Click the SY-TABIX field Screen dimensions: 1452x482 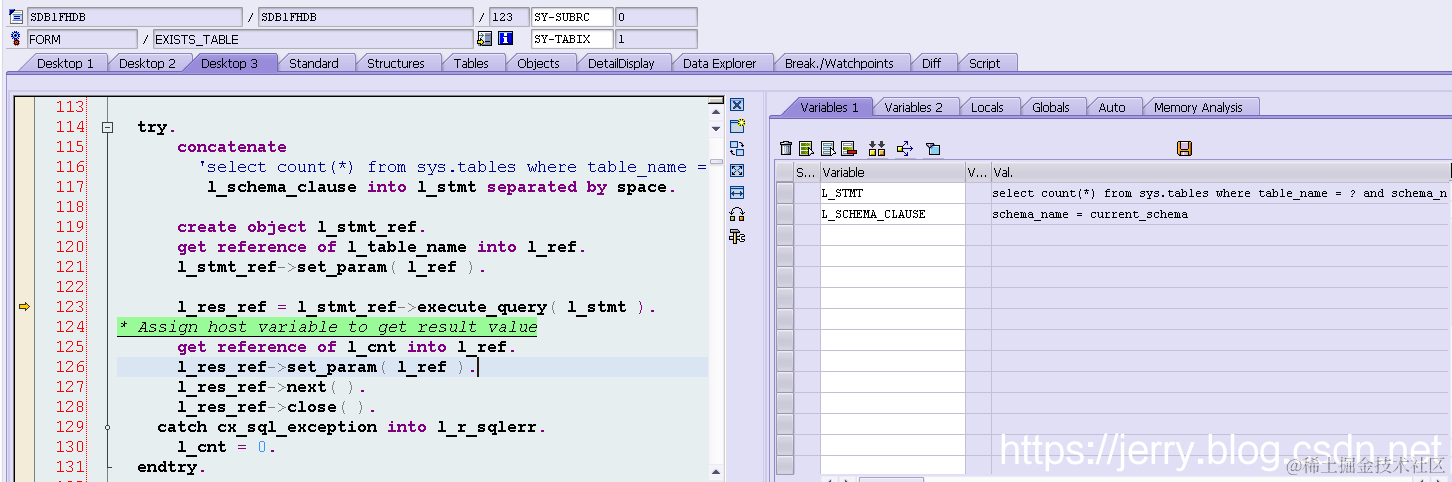pos(572,39)
